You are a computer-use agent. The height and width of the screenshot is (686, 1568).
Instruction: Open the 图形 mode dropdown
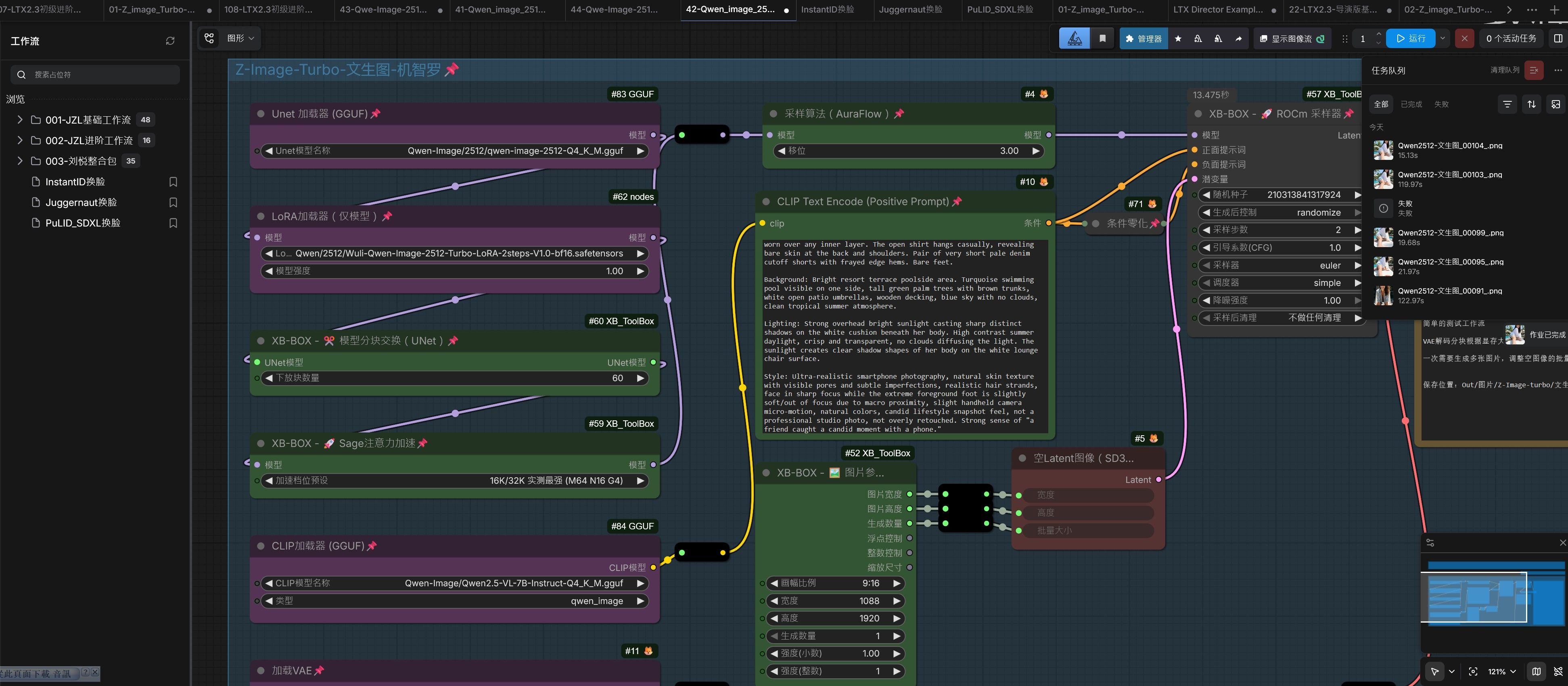point(240,38)
